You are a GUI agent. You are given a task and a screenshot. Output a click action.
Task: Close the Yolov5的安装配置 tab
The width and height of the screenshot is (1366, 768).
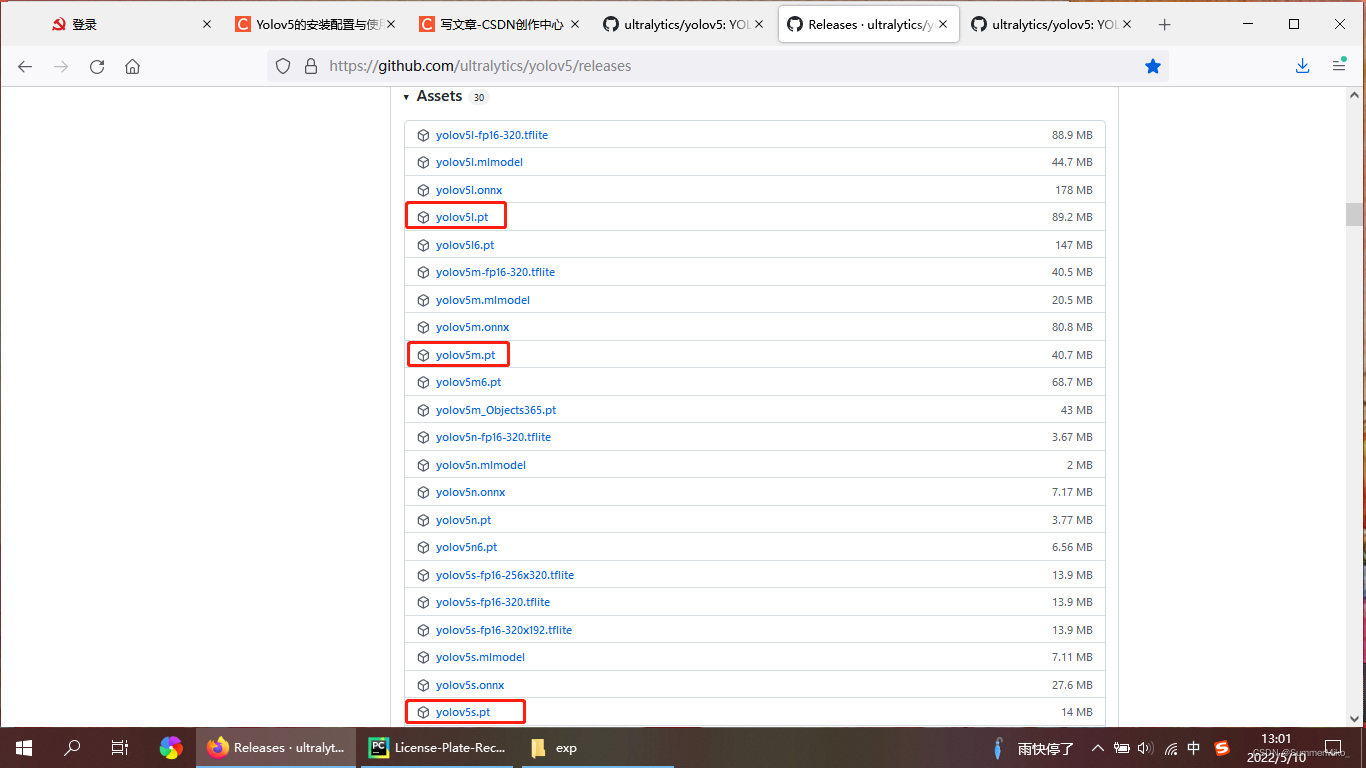[x=391, y=25]
